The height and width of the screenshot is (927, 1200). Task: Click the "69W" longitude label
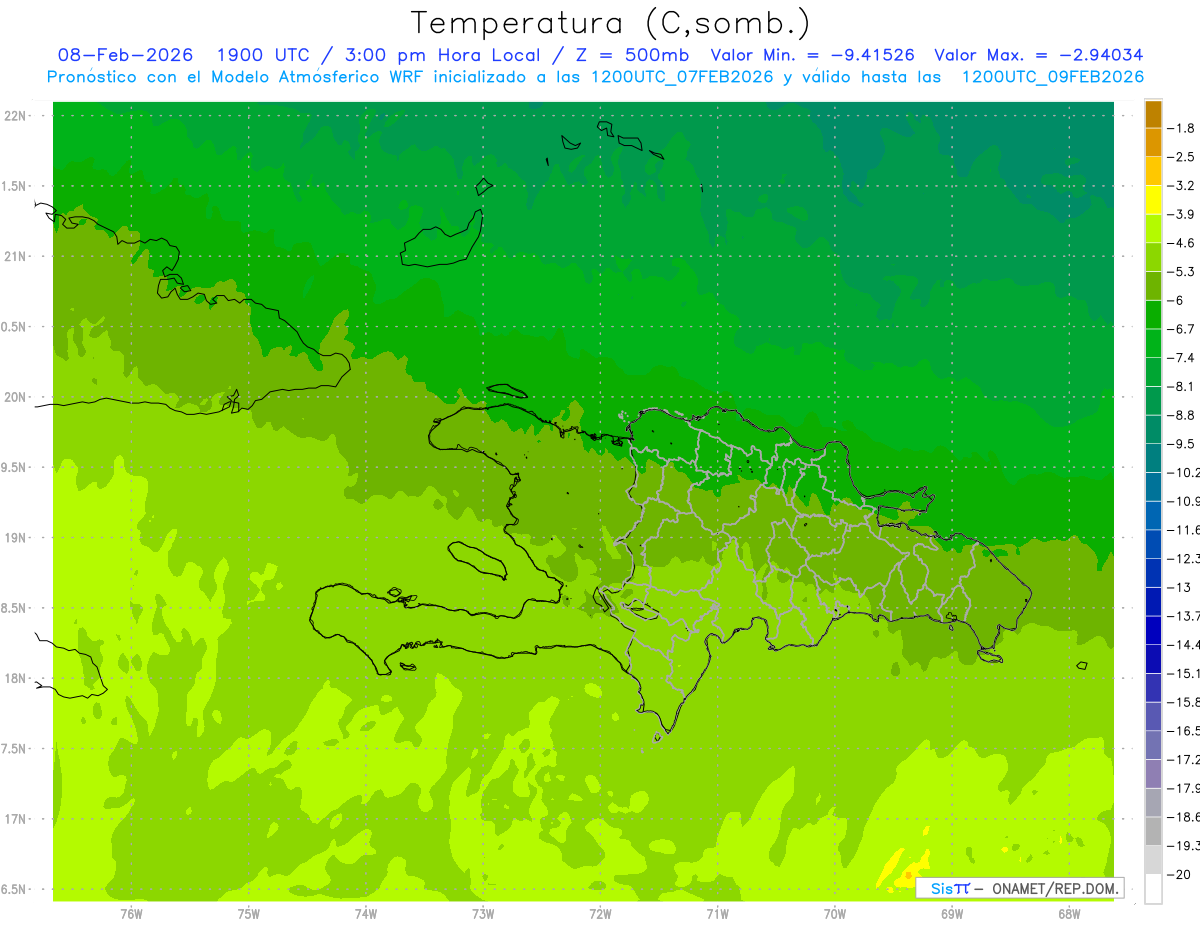pos(952,914)
